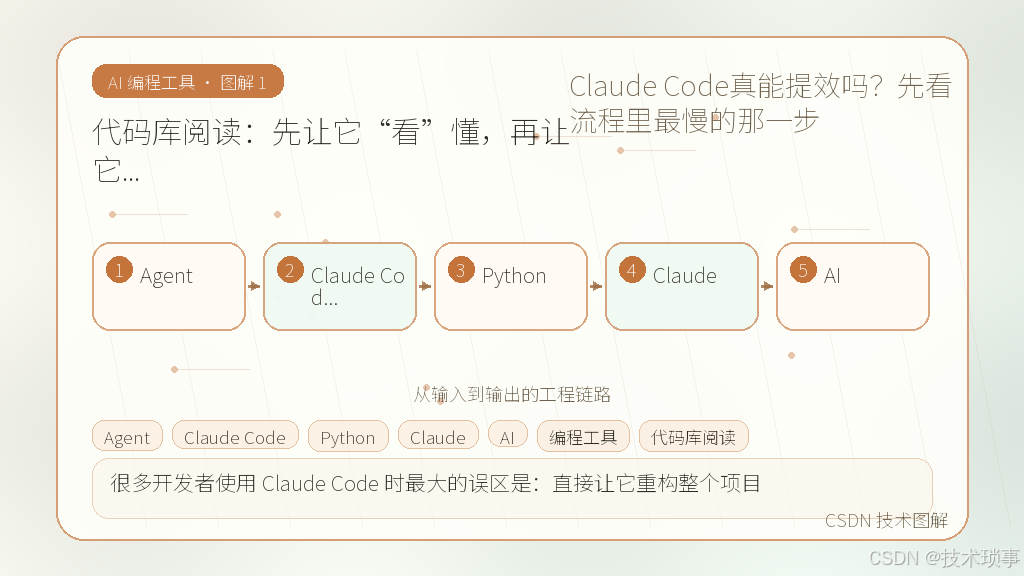Click the arrow between Python and Claude
The image size is (1024, 576).
[x=596, y=286]
